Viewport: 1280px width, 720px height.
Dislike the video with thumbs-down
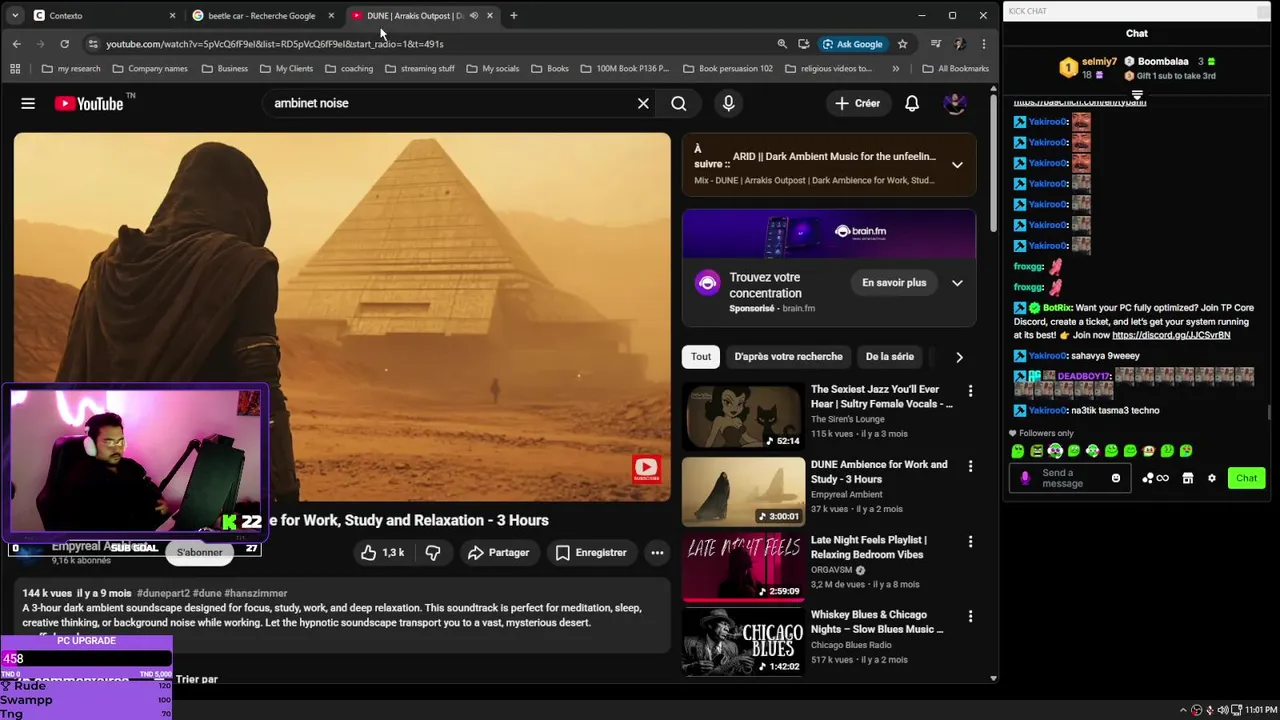click(x=433, y=552)
